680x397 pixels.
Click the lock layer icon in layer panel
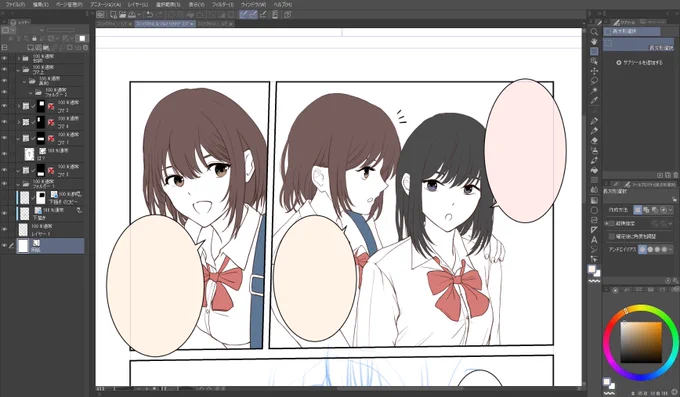pos(34,39)
